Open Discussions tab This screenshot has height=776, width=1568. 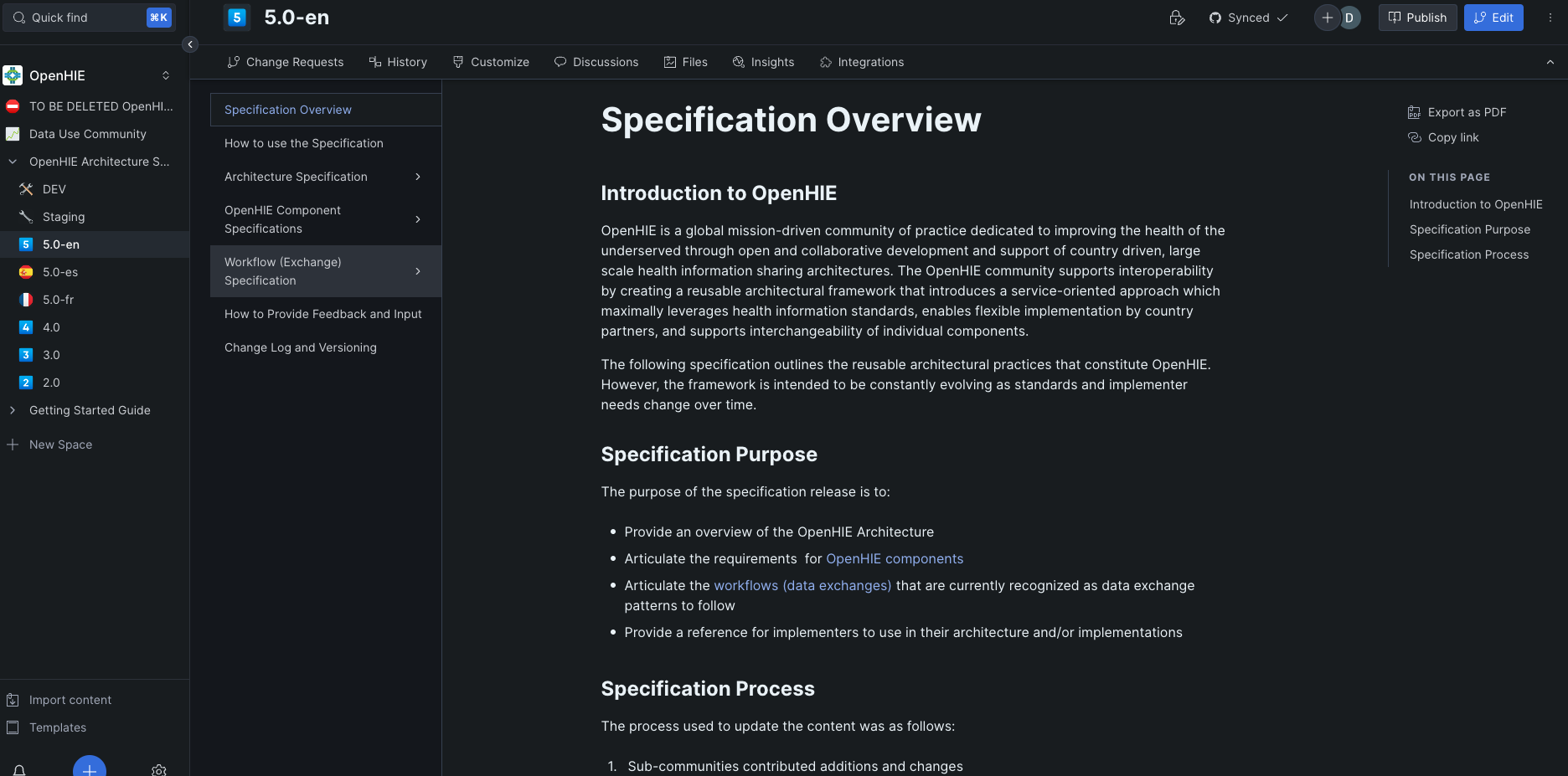pos(596,62)
